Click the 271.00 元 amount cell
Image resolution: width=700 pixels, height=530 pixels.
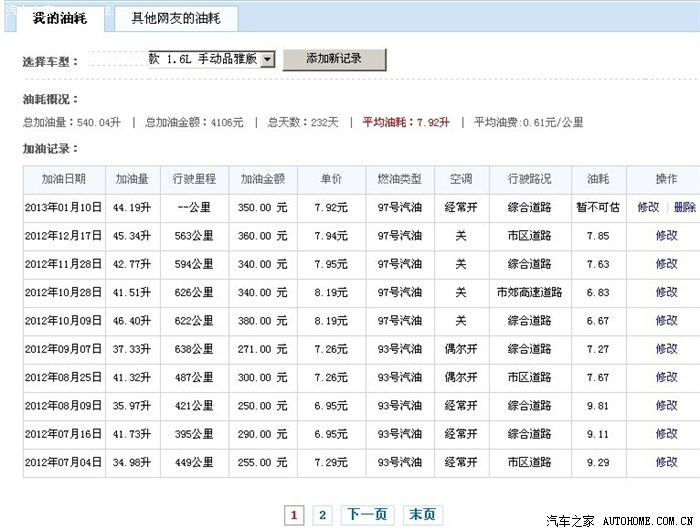[262, 349]
